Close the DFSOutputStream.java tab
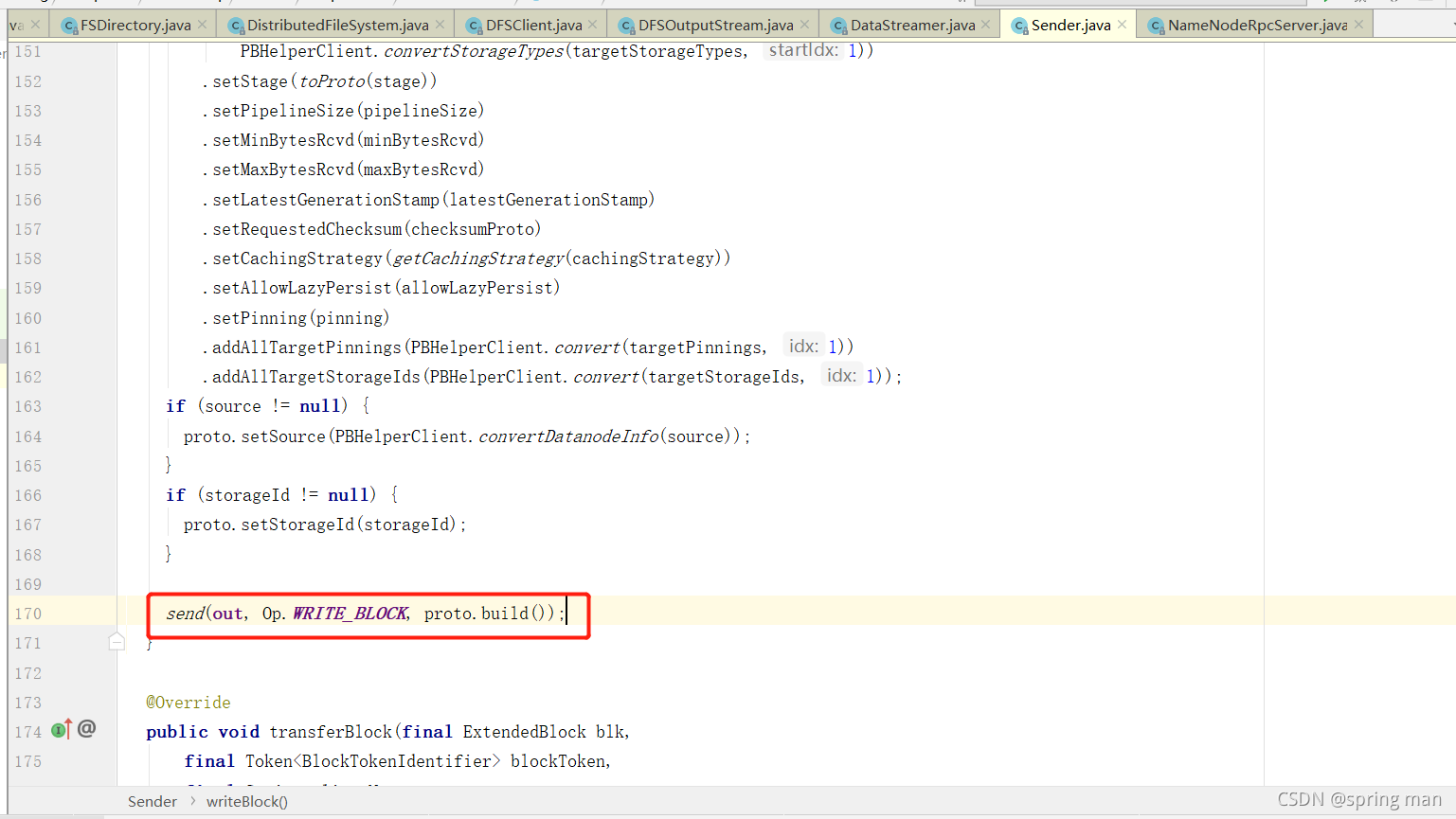 pos(805,25)
